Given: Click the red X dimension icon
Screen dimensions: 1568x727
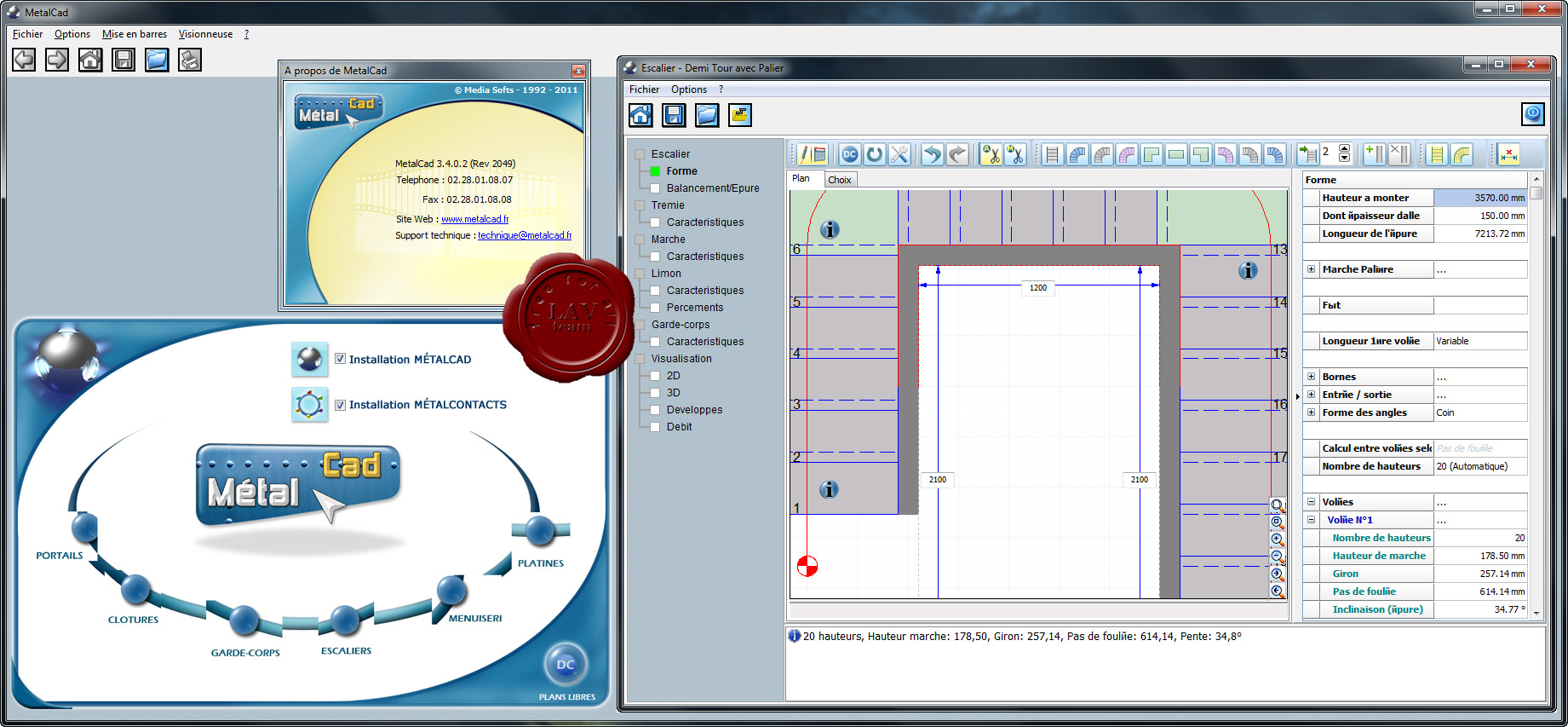Looking at the screenshot, I should (x=1508, y=154).
